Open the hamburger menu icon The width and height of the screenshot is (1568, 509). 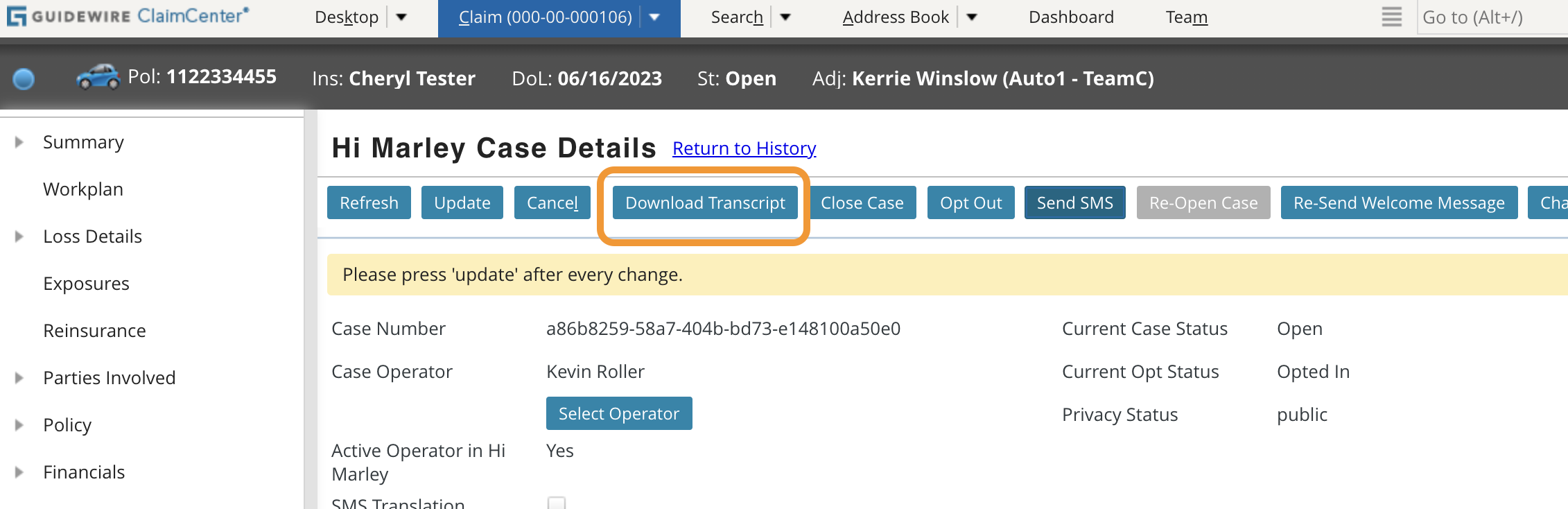coord(1391,17)
